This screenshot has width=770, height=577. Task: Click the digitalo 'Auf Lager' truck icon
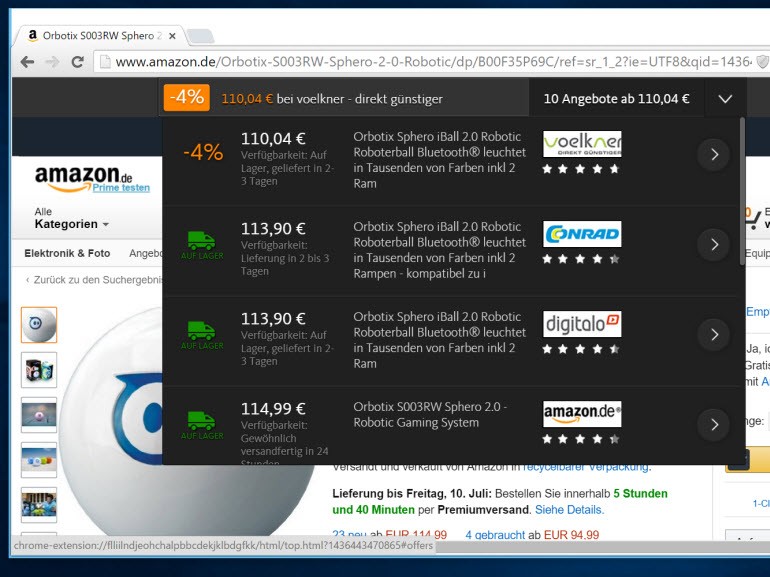202,335
